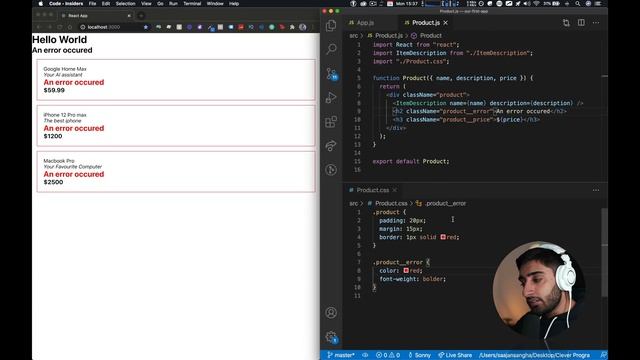Click the font-weight: bolder line
640x360 pixels.
(412, 279)
